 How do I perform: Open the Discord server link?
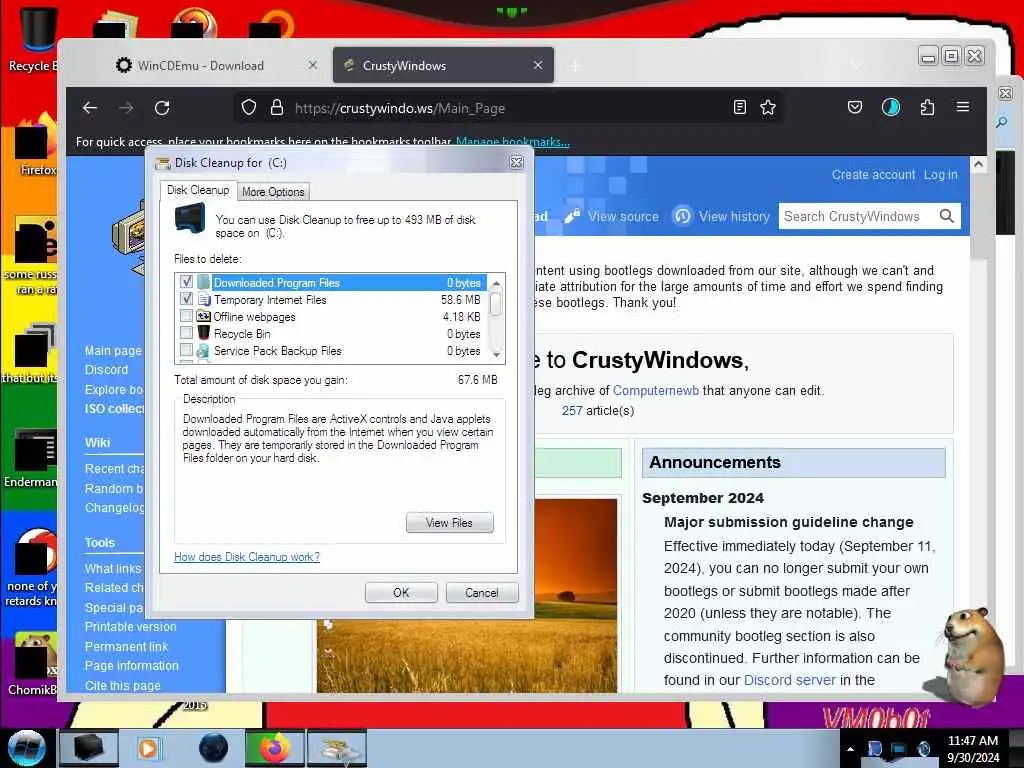pos(790,680)
